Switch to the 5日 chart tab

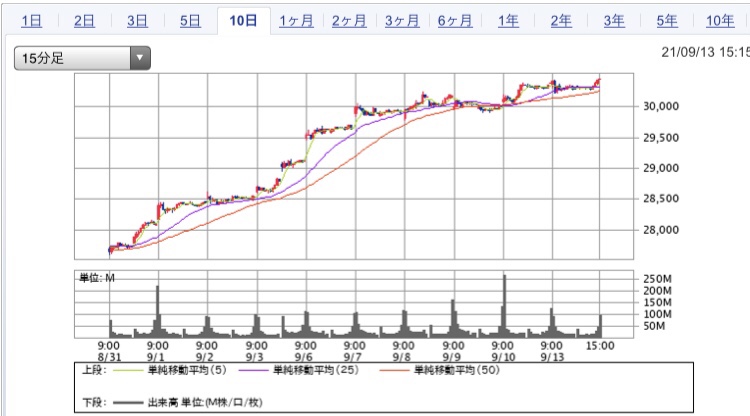pos(190,21)
